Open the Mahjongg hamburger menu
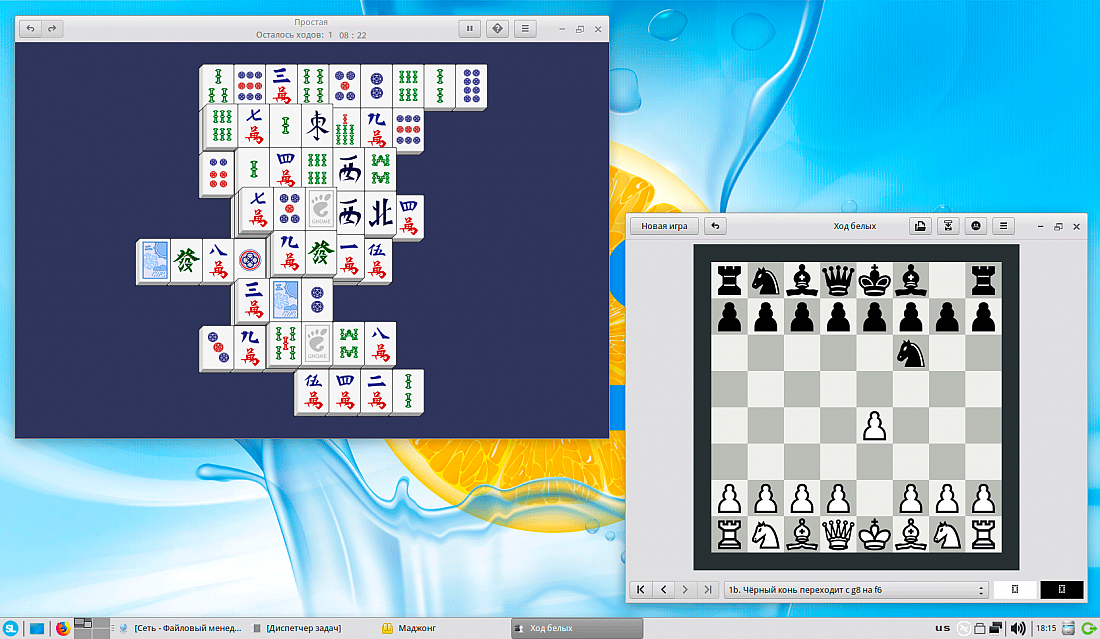 pyautogui.click(x=525, y=28)
